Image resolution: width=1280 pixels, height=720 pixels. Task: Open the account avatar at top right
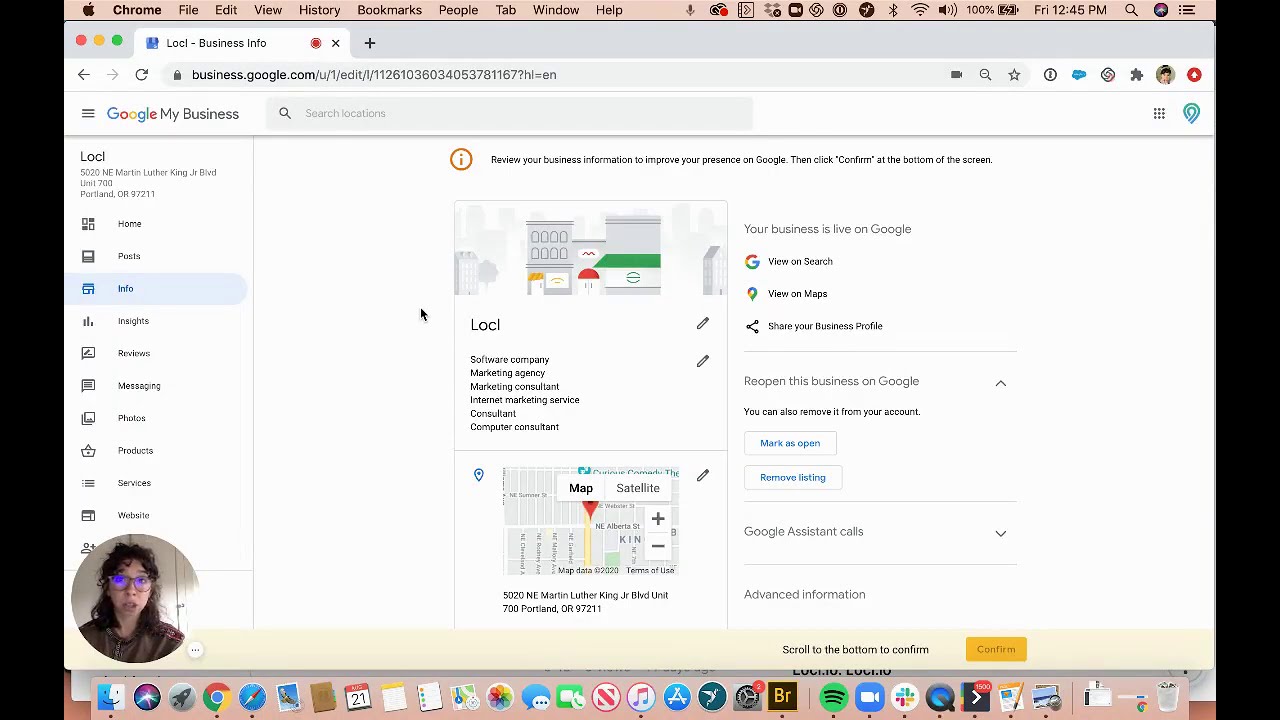tap(1191, 114)
